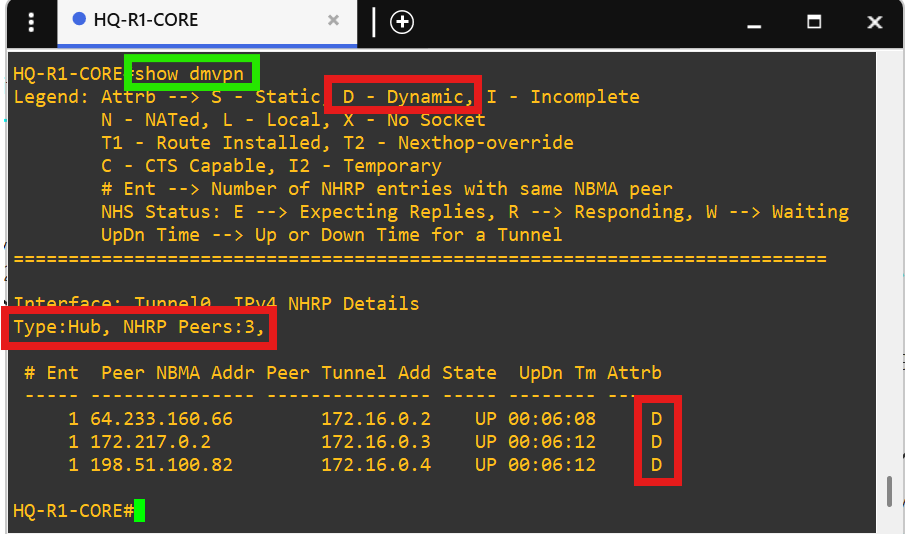Image resolution: width=905 pixels, height=534 pixels.
Task: Maximize the terminal window
Action: (x=814, y=22)
